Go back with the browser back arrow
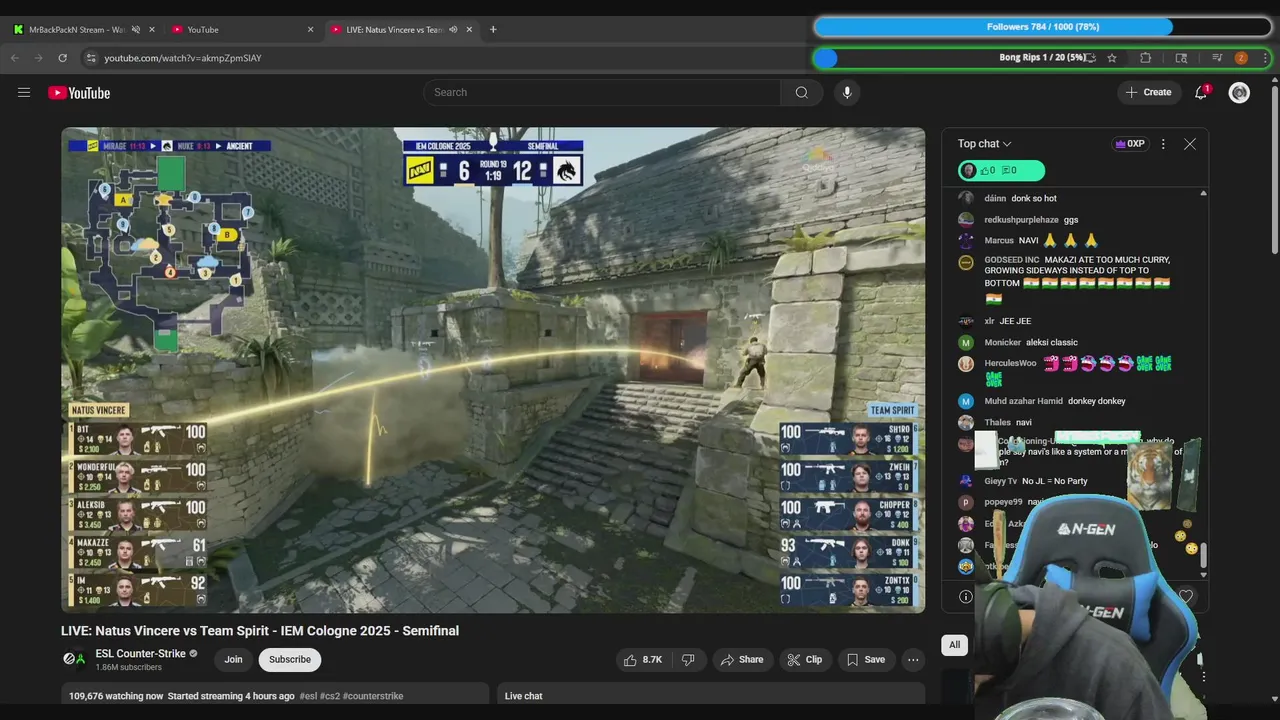 tap(15, 58)
